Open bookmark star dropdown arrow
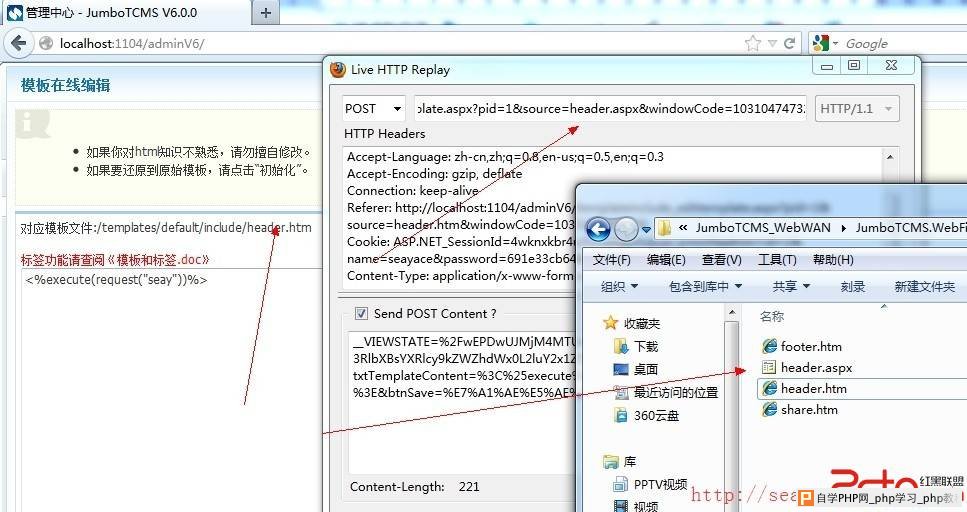The width and height of the screenshot is (967, 512). click(772, 43)
